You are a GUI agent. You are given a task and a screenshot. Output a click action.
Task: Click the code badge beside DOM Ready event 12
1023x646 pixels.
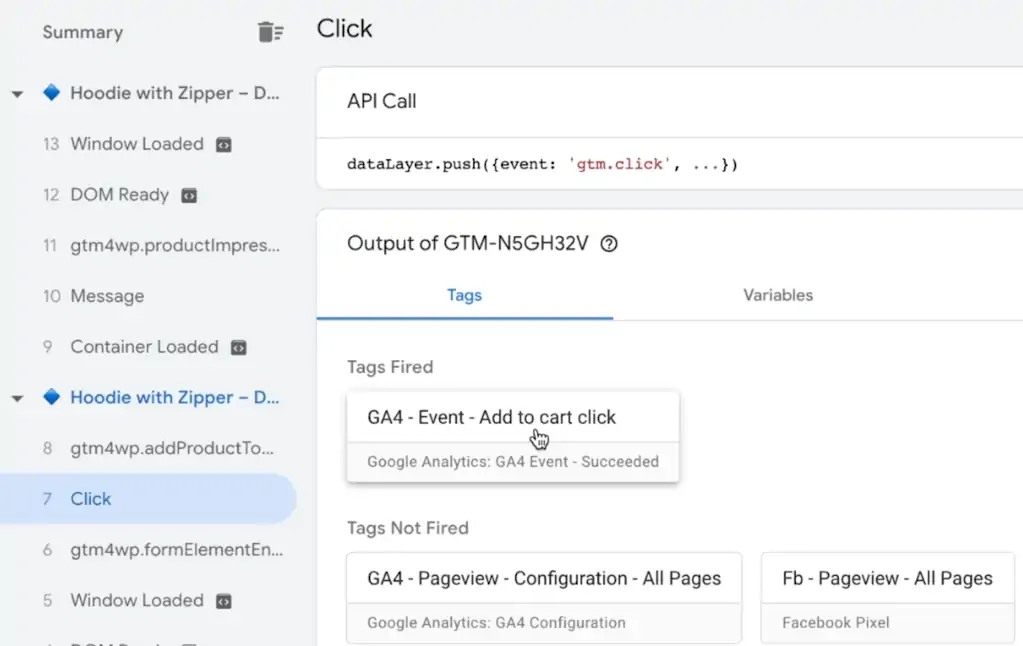[188, 194]
